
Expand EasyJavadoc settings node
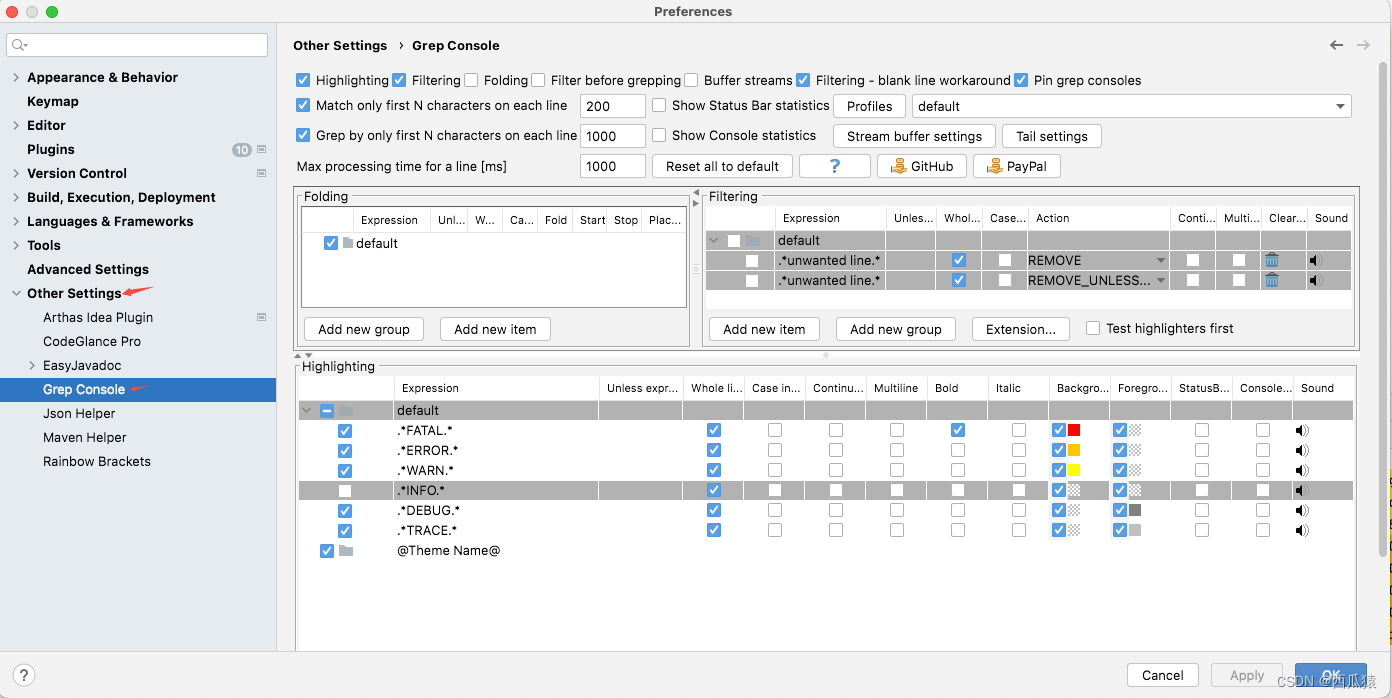click(32, 365)
